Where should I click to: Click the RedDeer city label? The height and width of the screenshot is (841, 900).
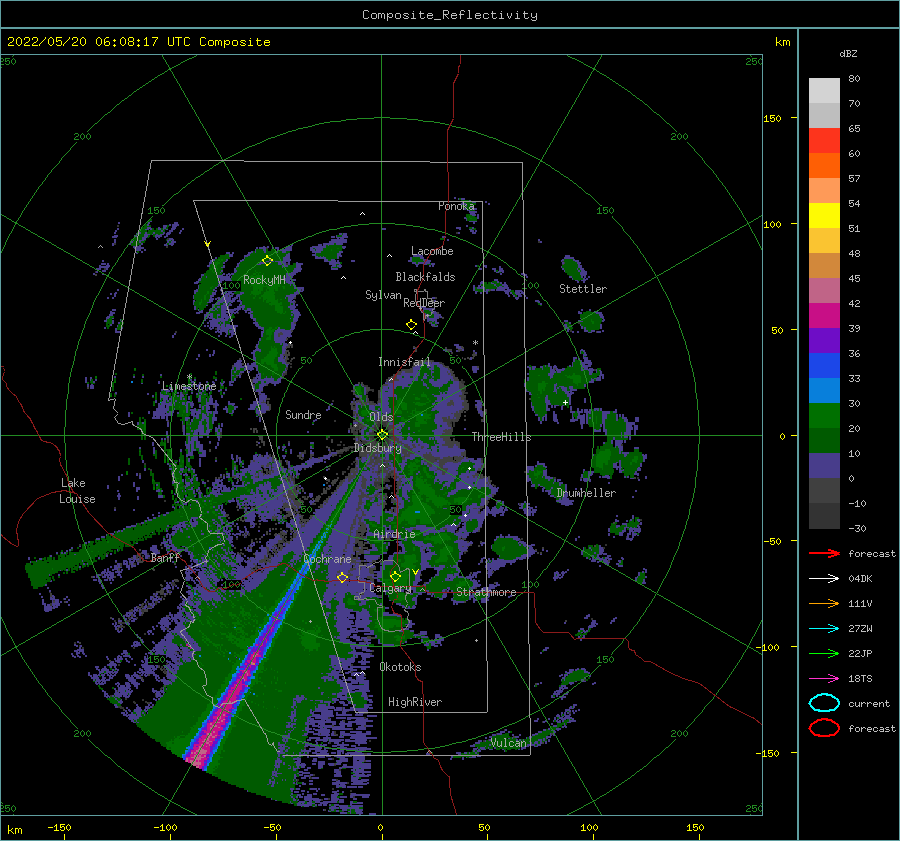[x=424, y=303]
